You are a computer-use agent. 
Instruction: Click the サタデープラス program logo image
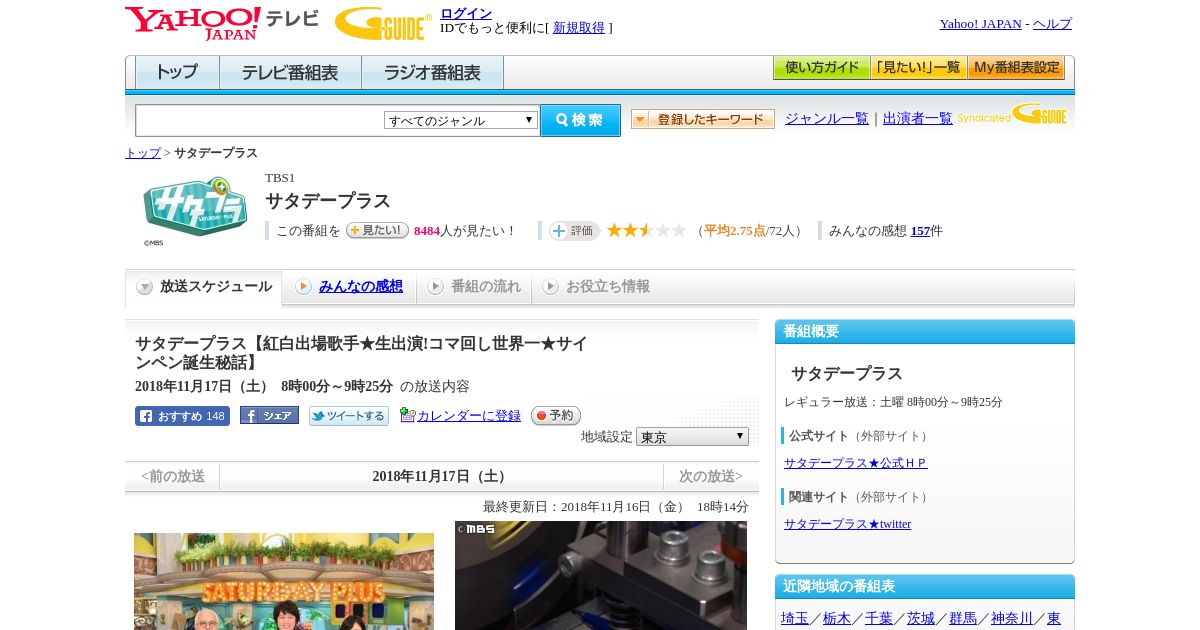click(x=195, y=211)
